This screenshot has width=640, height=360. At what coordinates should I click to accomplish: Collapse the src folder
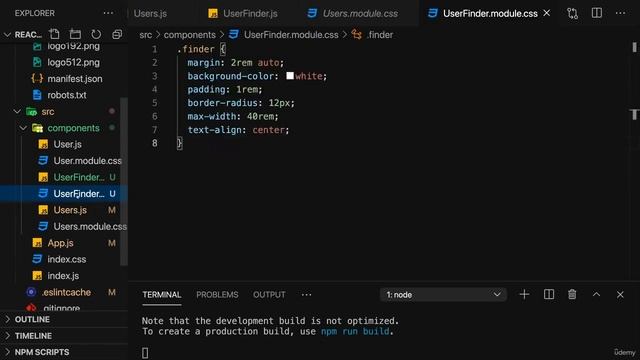point(17,111)
